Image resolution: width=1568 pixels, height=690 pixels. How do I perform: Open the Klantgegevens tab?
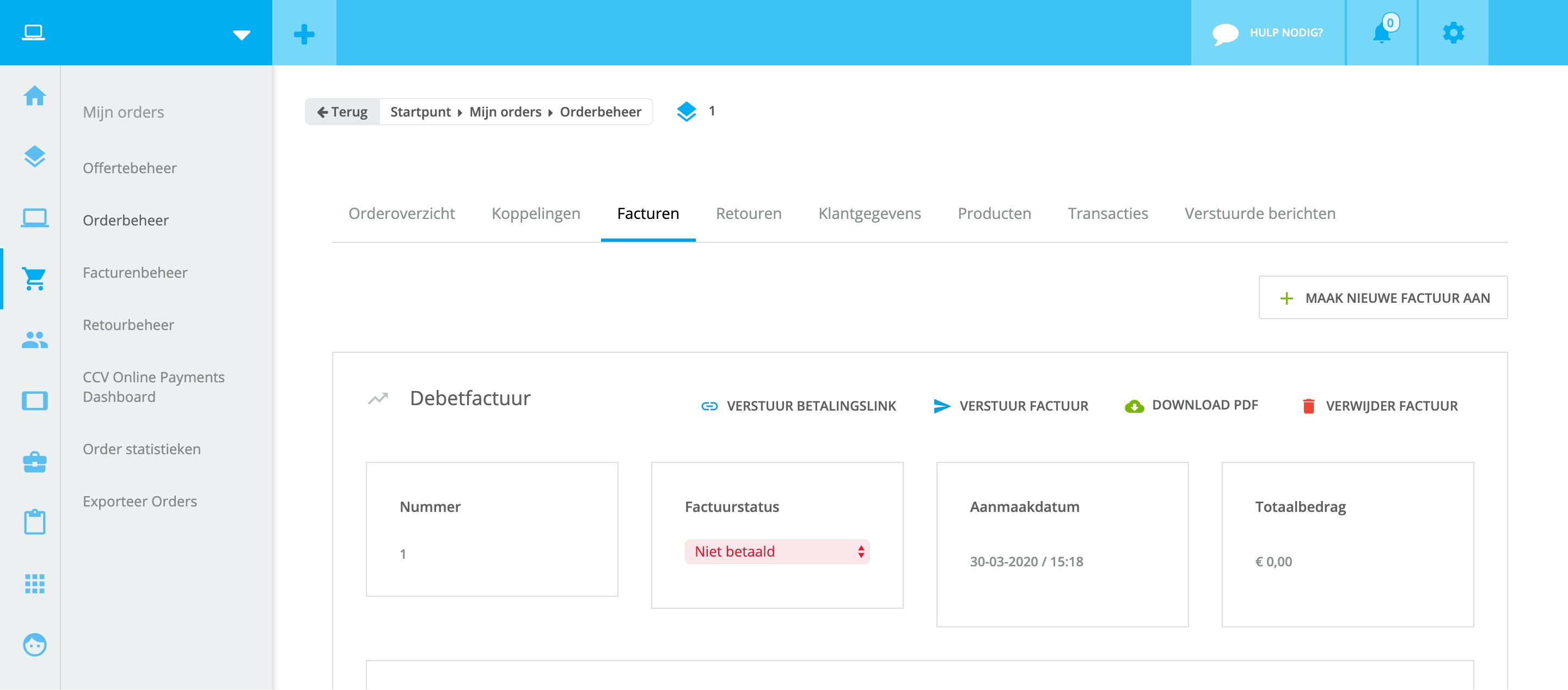pyautogui.click(x=870, y=214)
